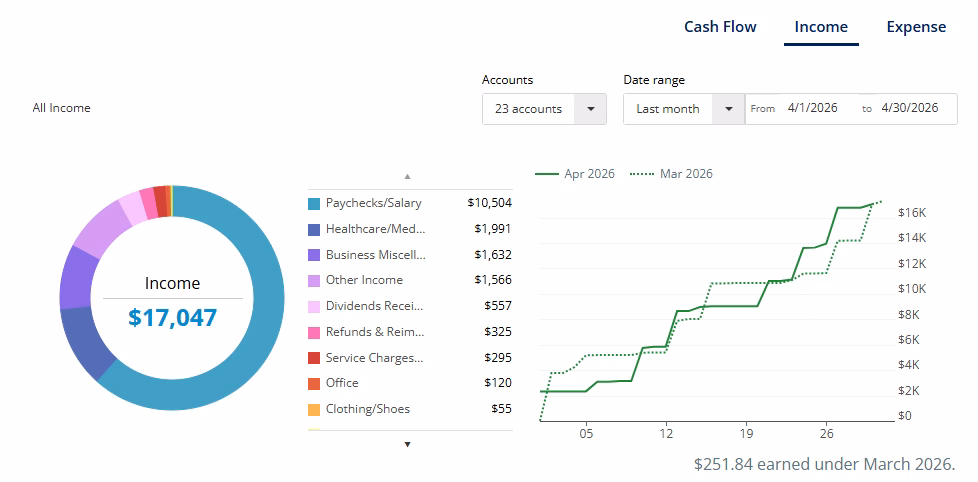This screenshot has width=978, height=482.
Task: Open the Accounts dropdown arrow
Action: (x=590, y=109)
